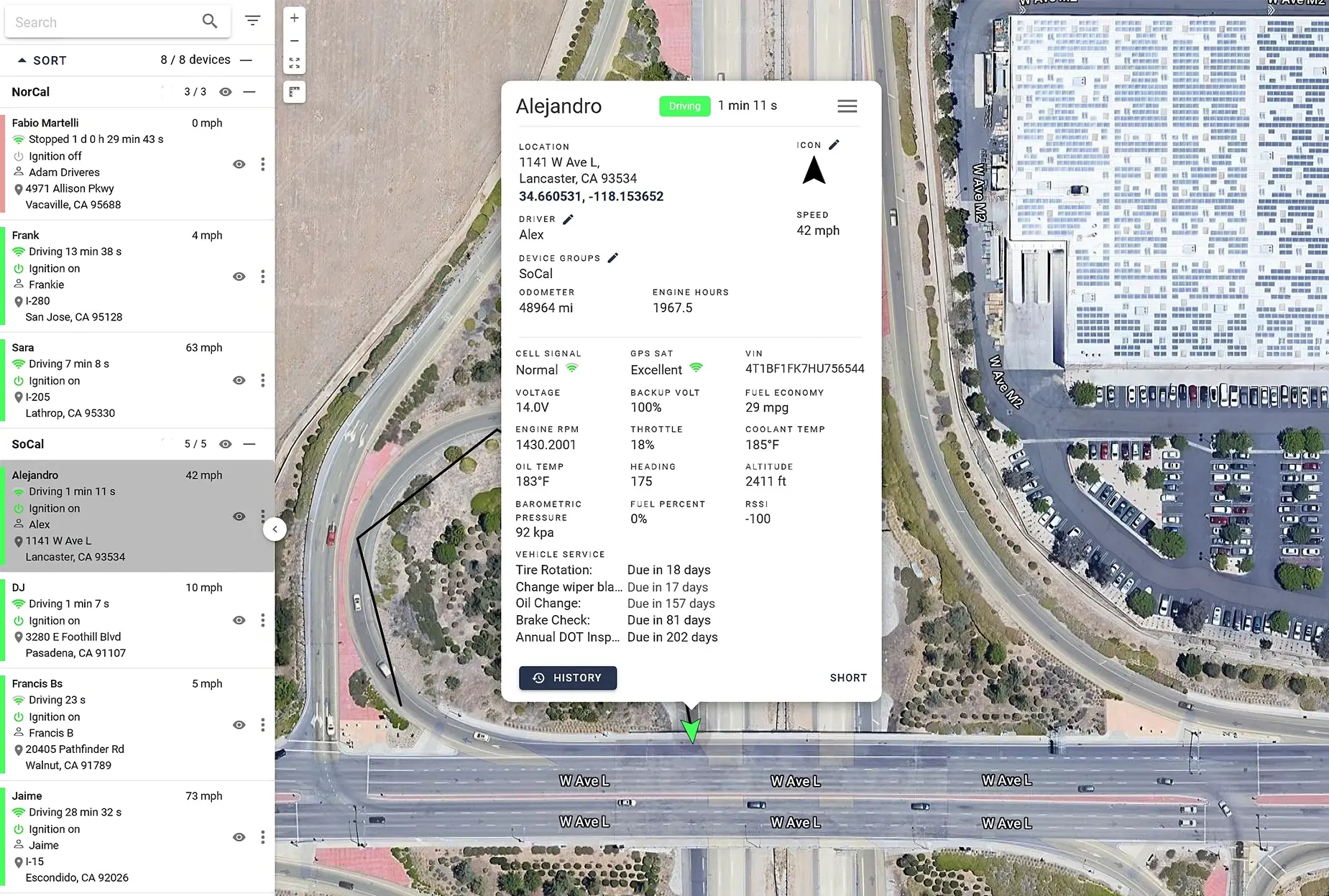Collapse the SoCal device group
Screen dimensions: 1329x896
point(250,444)
